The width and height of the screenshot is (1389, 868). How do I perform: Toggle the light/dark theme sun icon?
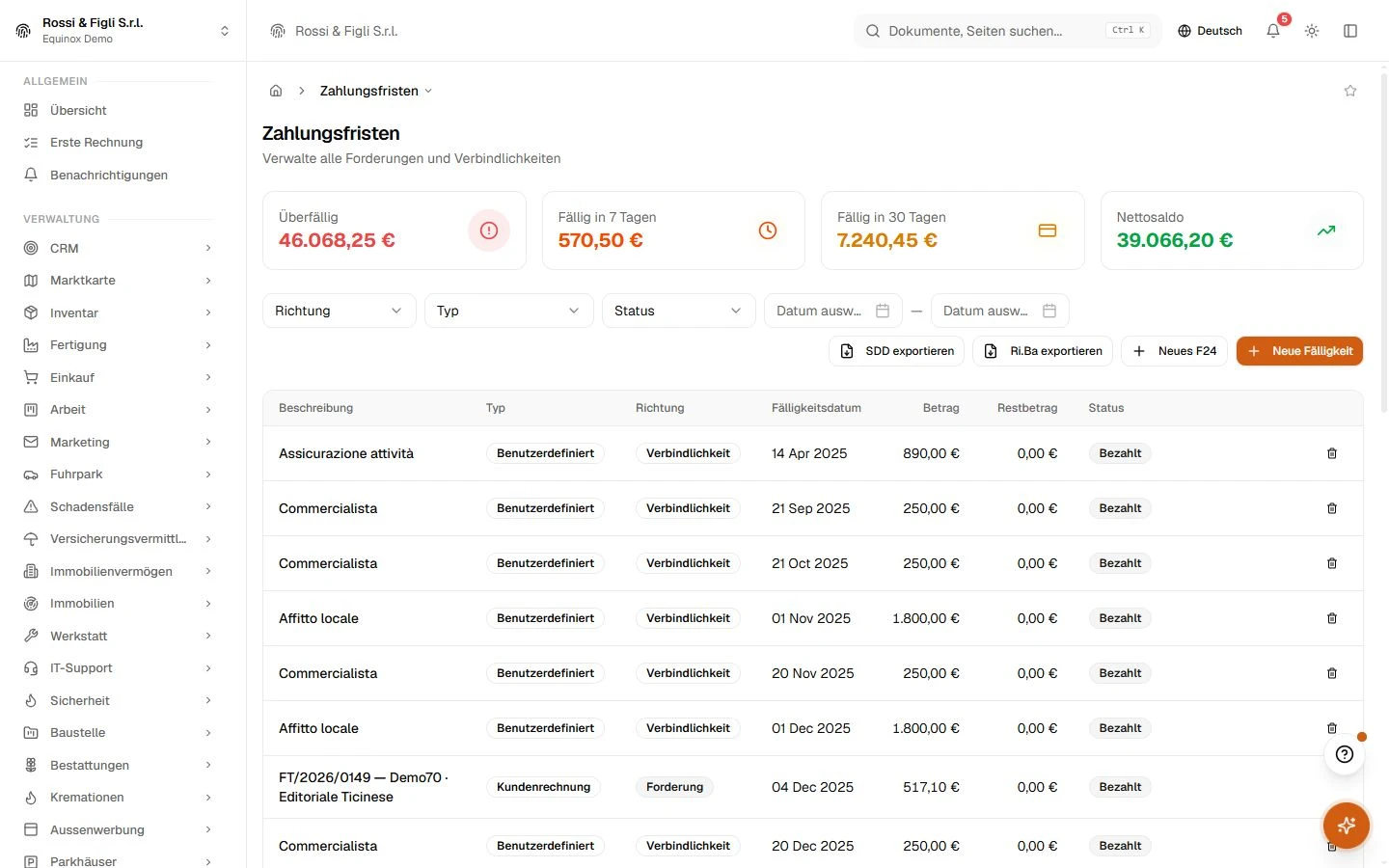1312,31
